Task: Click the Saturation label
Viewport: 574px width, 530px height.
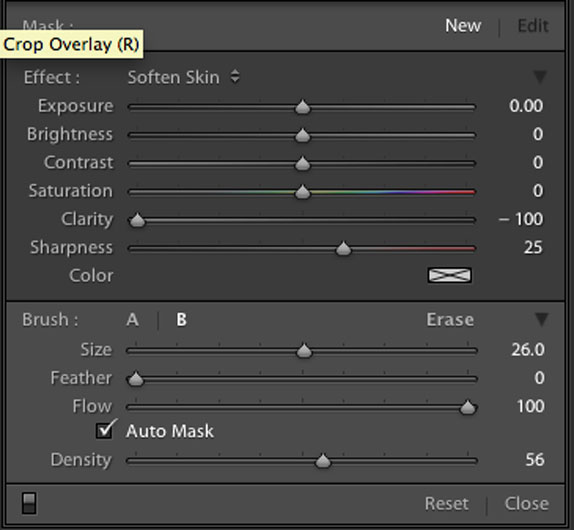Action: point(71,191)
